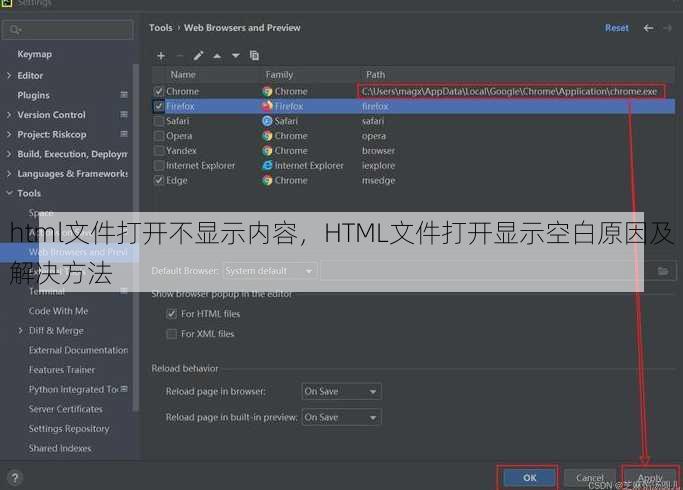The width and height of the screenshot is (683, 490).
Task: Open the Keymap settings page
Action: coord(35,54)
